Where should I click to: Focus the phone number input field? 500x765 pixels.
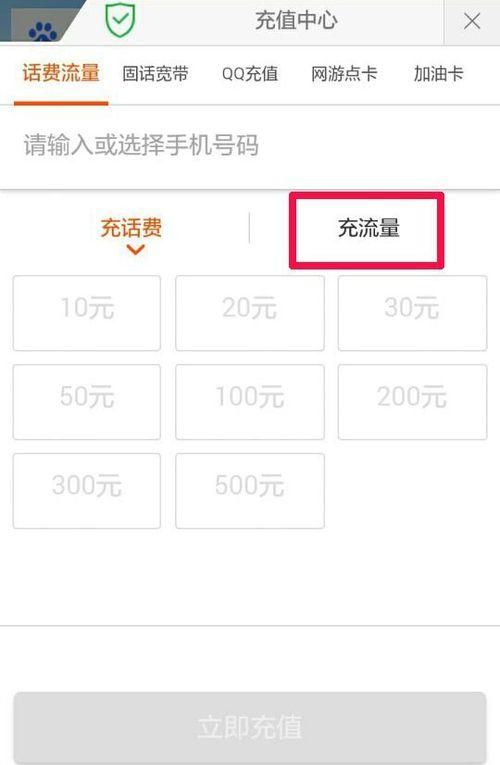[250, 145]
